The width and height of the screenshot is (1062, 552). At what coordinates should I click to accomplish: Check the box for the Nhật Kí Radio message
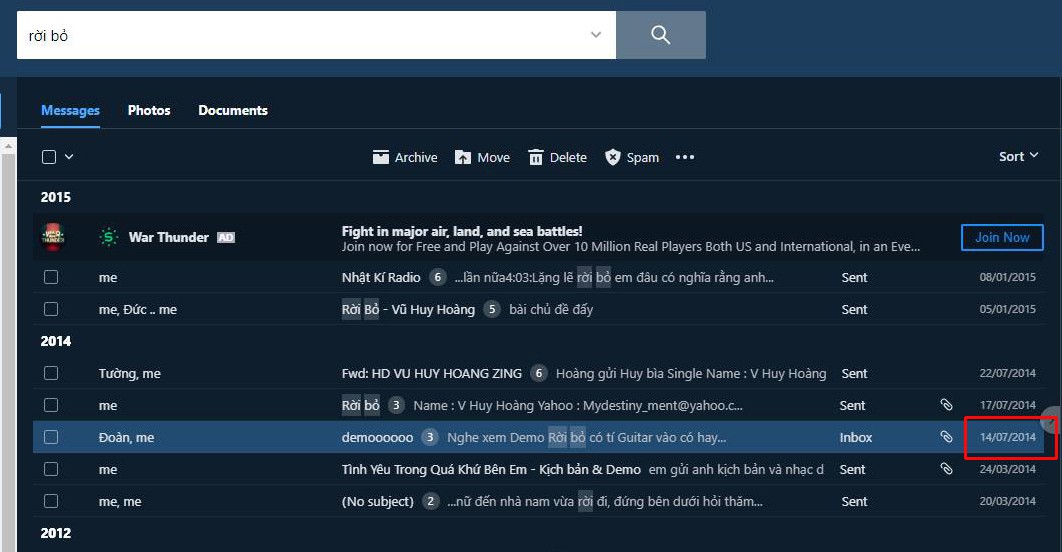pos(51,277)
